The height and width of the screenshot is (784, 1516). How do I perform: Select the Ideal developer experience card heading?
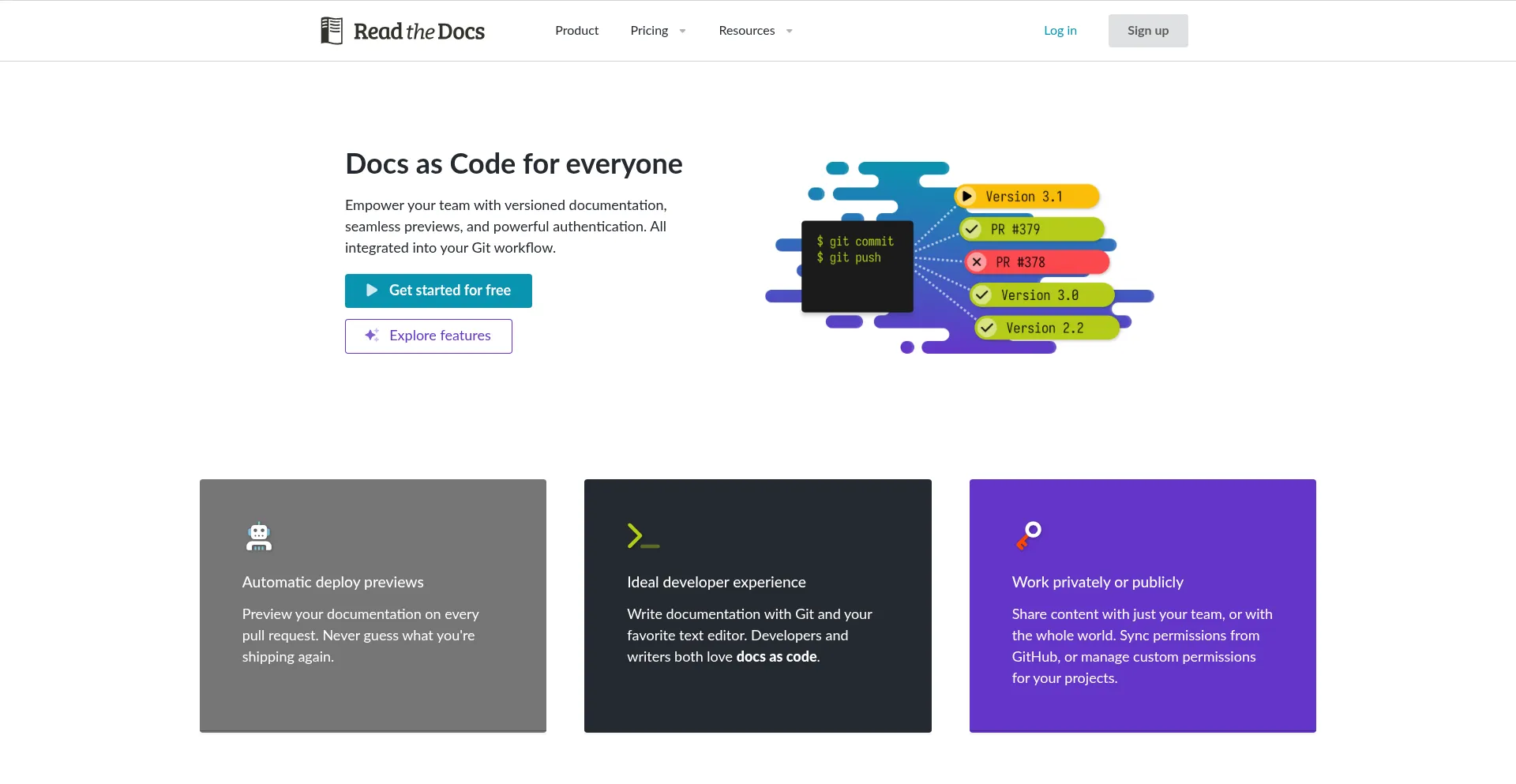pyautogui.click(x=716, y=582)
